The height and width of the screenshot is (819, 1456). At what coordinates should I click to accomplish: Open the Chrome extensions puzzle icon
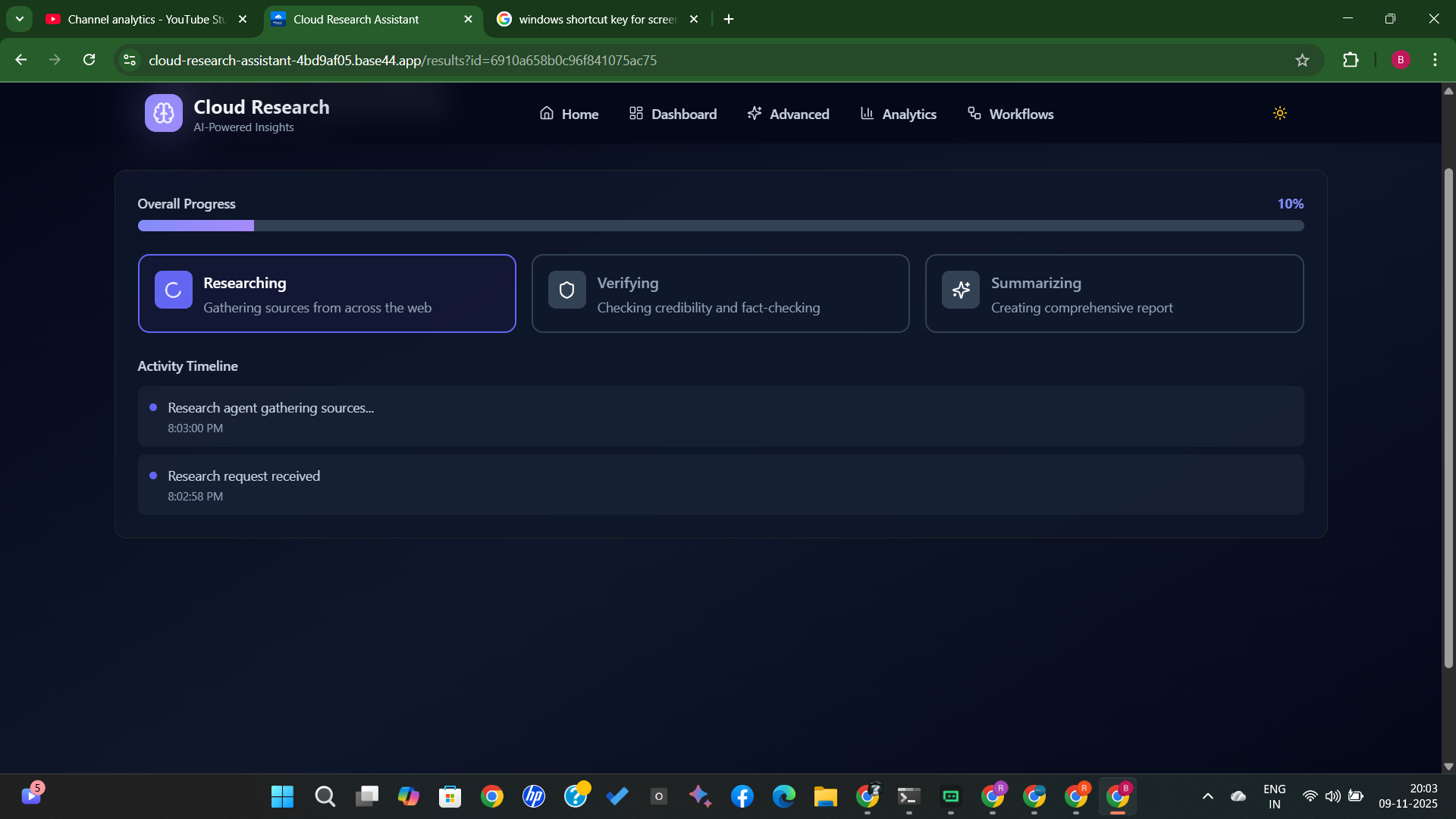pyautogui.click(x=1351, y=60)
